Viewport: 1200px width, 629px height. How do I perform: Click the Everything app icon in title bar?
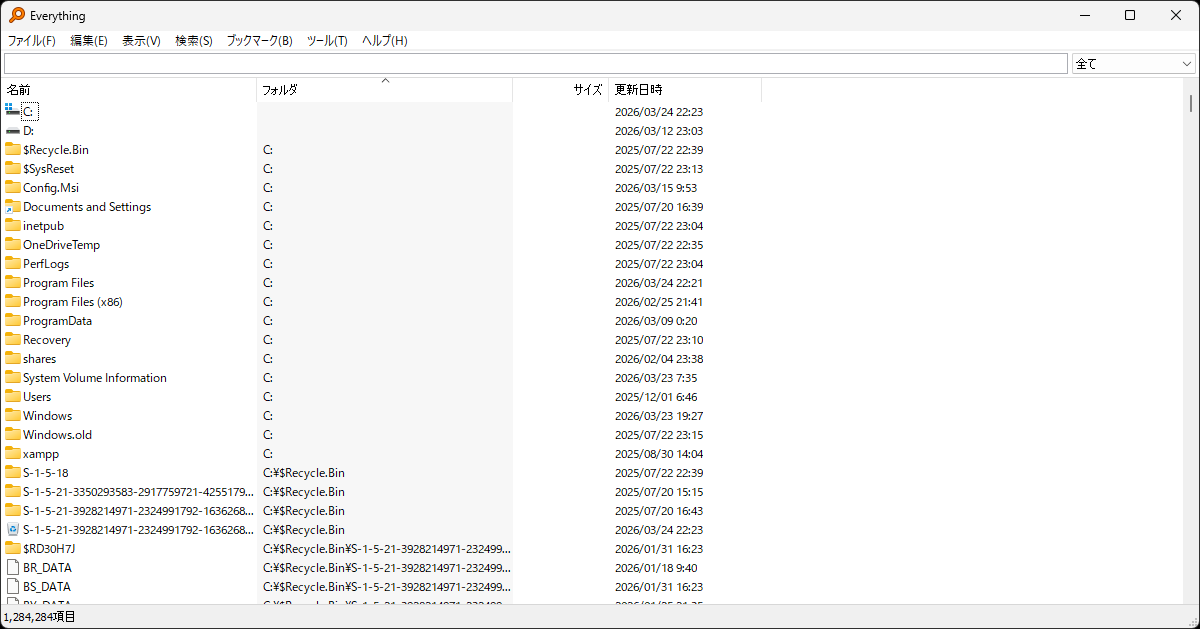16,15
